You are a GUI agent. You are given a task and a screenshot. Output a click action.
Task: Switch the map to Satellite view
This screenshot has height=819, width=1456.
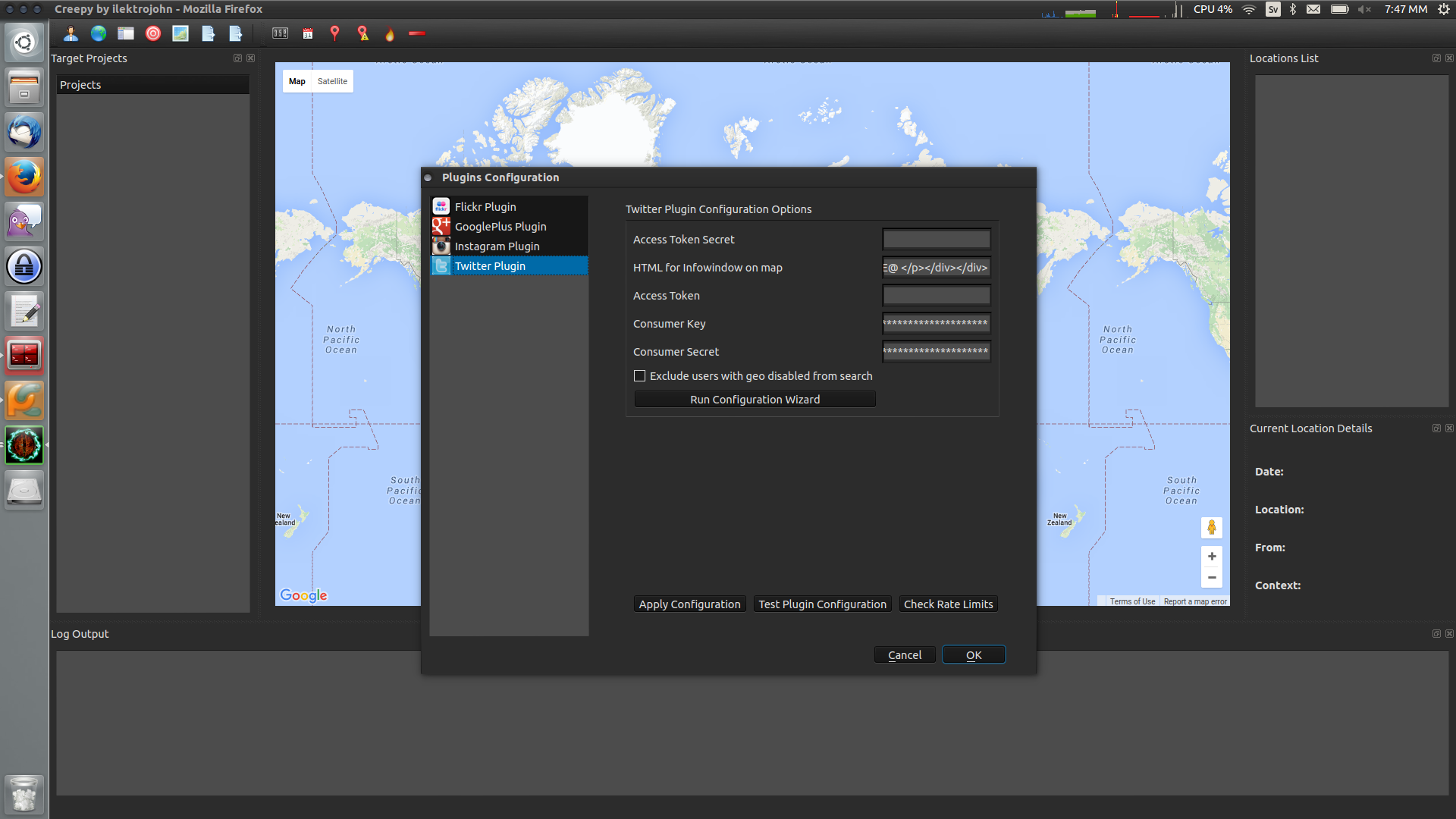332,81
